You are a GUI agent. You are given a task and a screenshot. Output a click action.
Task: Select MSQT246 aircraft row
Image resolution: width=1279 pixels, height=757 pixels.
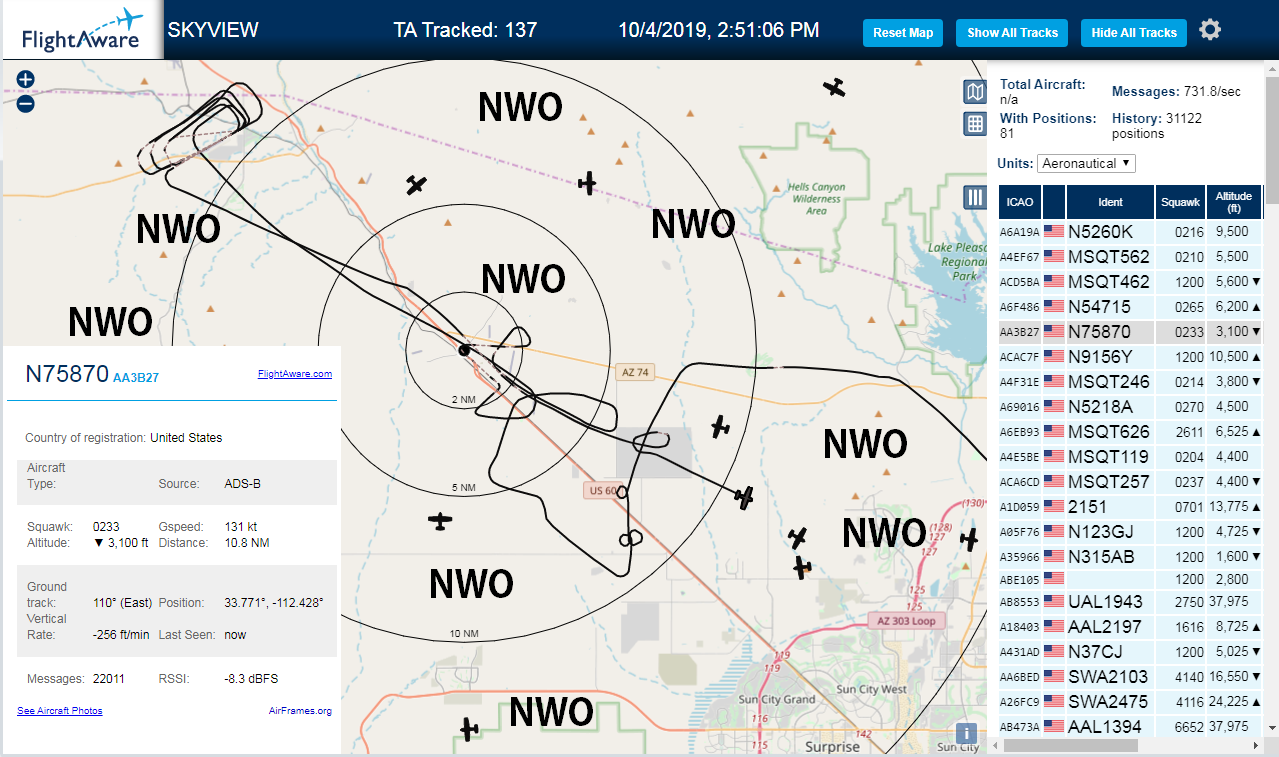[x=1131, y=381]
